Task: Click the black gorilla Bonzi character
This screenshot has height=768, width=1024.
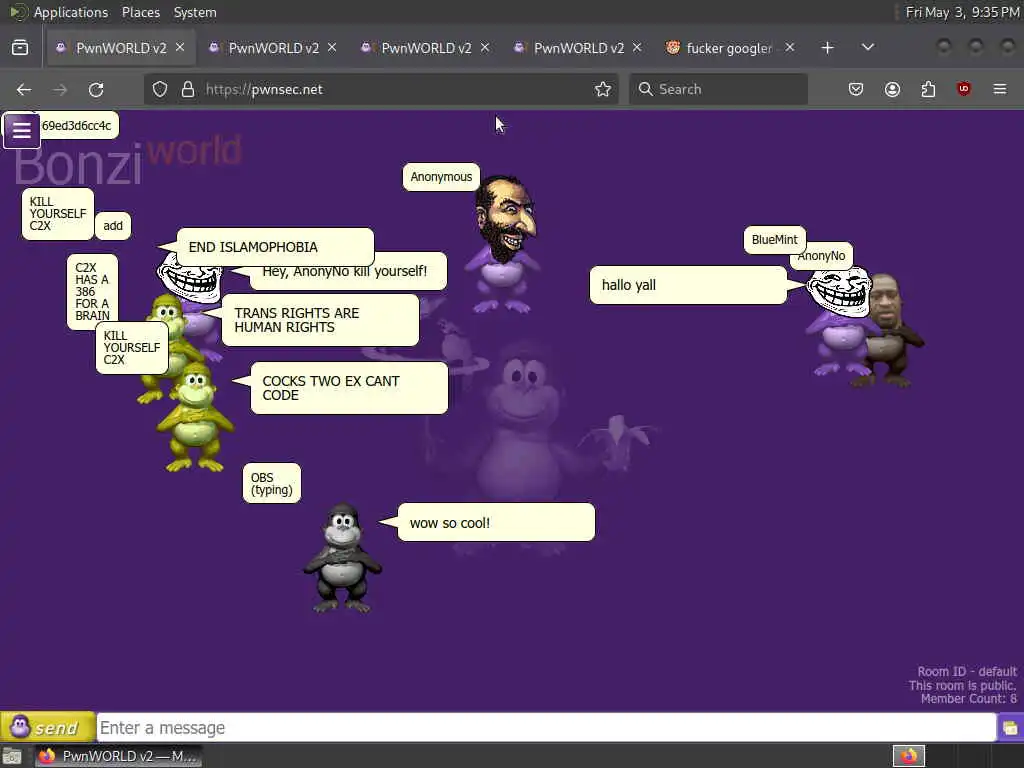Action: coord(342,557)
